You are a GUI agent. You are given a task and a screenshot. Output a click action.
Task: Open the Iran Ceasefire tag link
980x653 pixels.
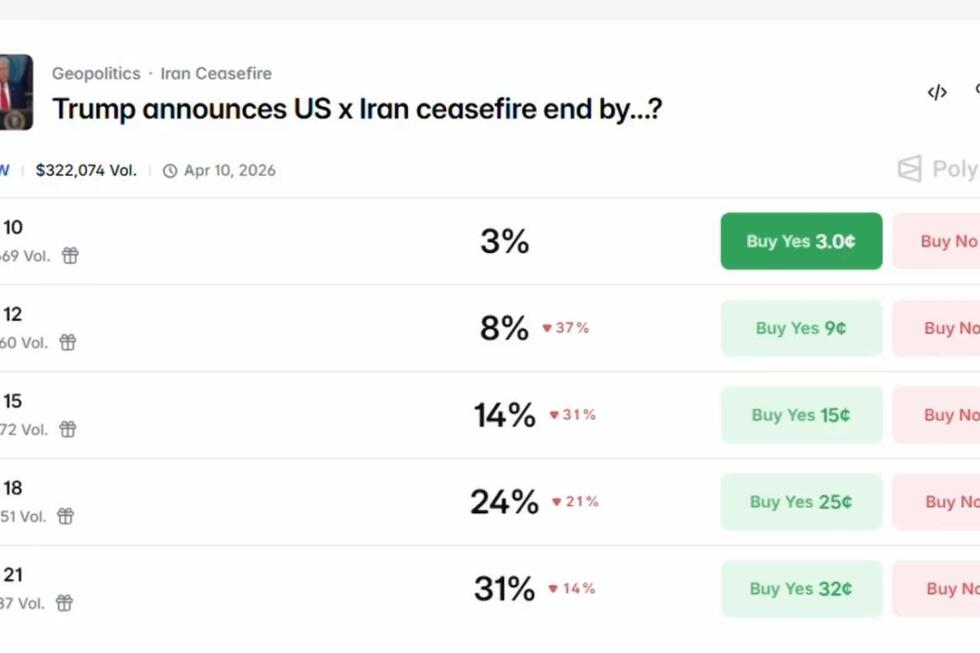tap(216, 74)
